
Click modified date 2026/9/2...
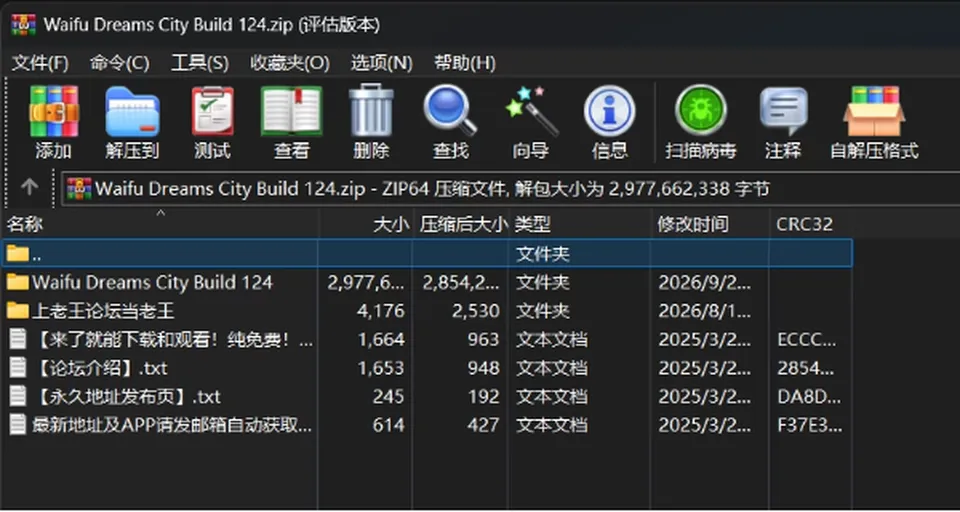pyautogui.click(x=705, y=282)
